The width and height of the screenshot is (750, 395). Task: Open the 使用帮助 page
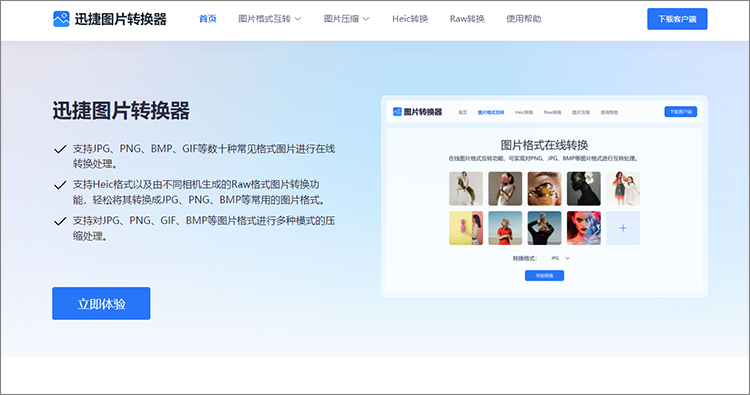coord(524,19)
